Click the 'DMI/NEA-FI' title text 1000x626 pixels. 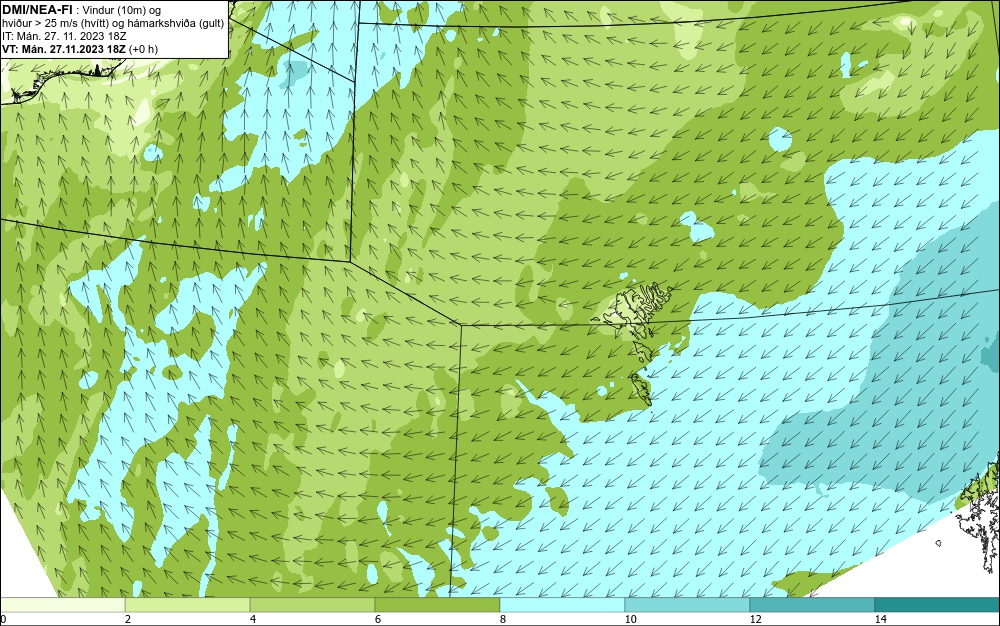tap(36, 10)
